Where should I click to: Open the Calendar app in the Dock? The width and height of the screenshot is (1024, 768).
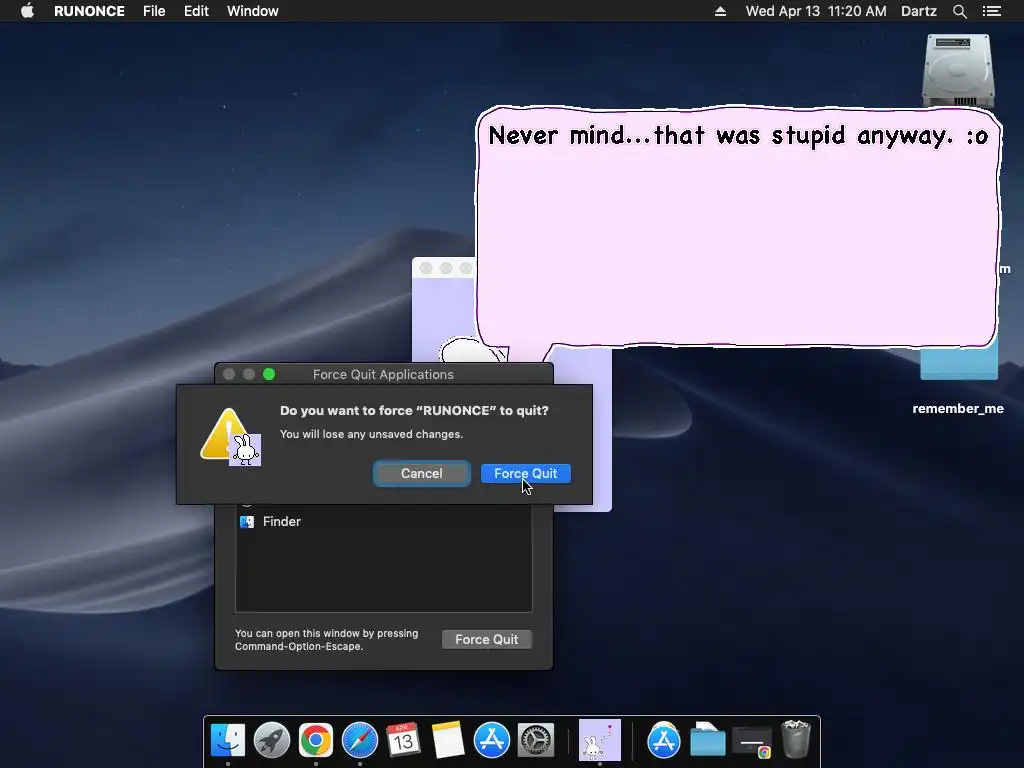pyautogui.click(x=403, y=741)
